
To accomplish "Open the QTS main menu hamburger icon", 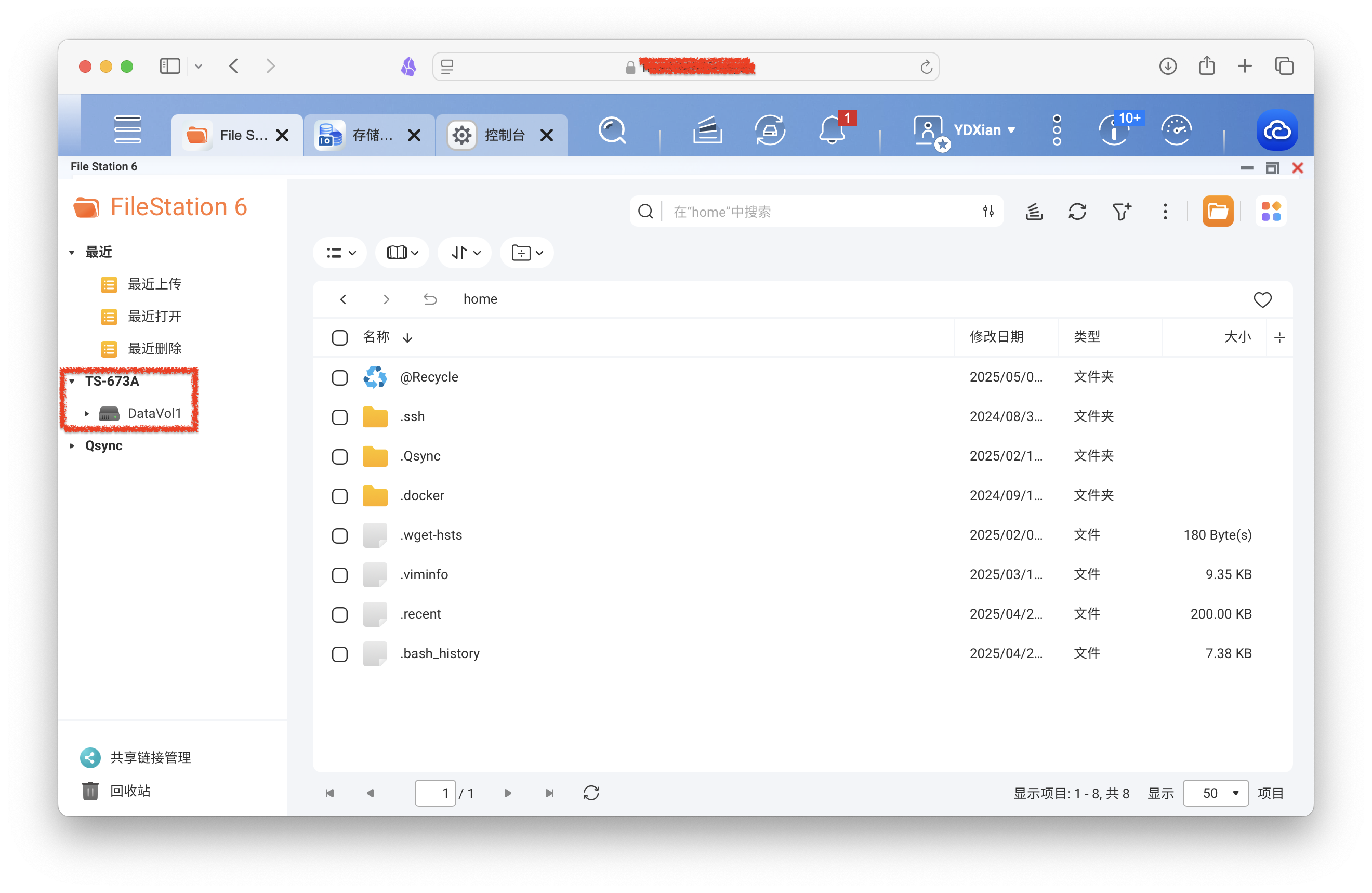I will [x=127, y=130].
